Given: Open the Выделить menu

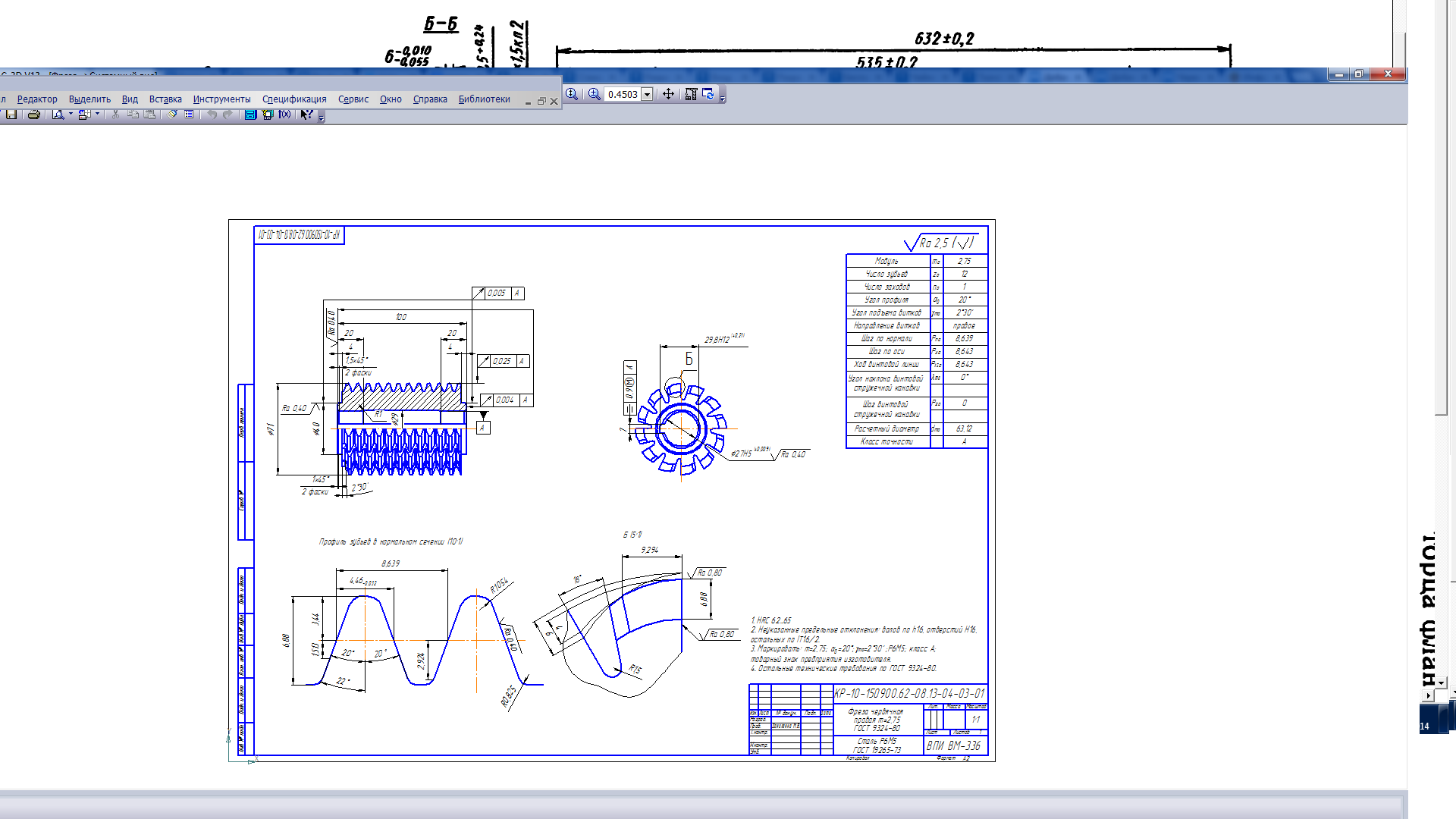Looking at the screenshot, I should pos(89,99).
